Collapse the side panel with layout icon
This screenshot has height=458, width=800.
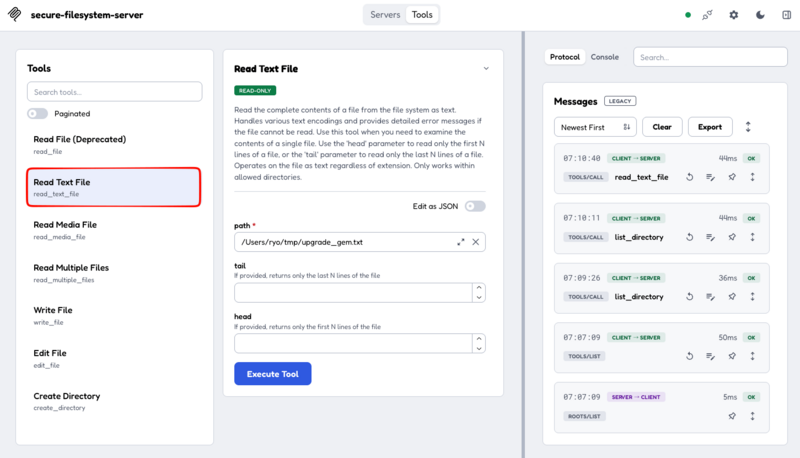pyautogui.click(x=786, y=15)
